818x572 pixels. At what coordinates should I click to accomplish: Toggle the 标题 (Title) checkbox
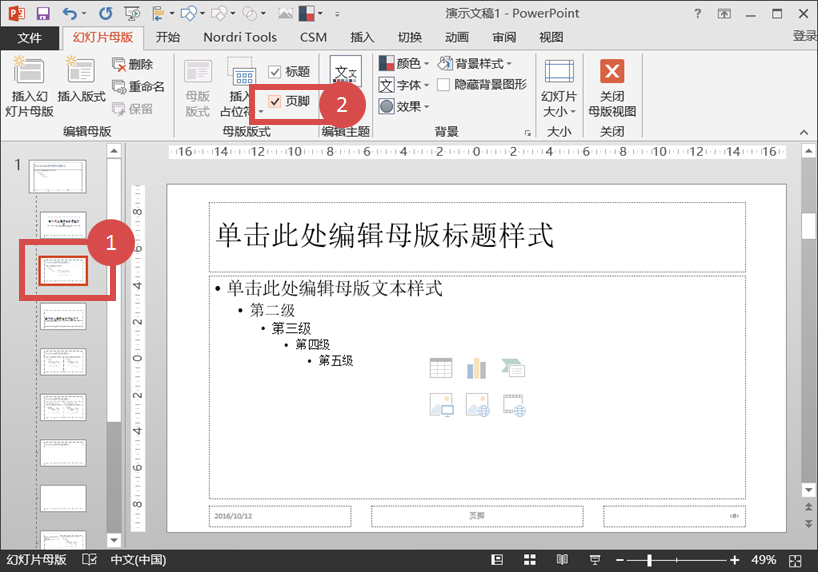[x=275, y=72]
